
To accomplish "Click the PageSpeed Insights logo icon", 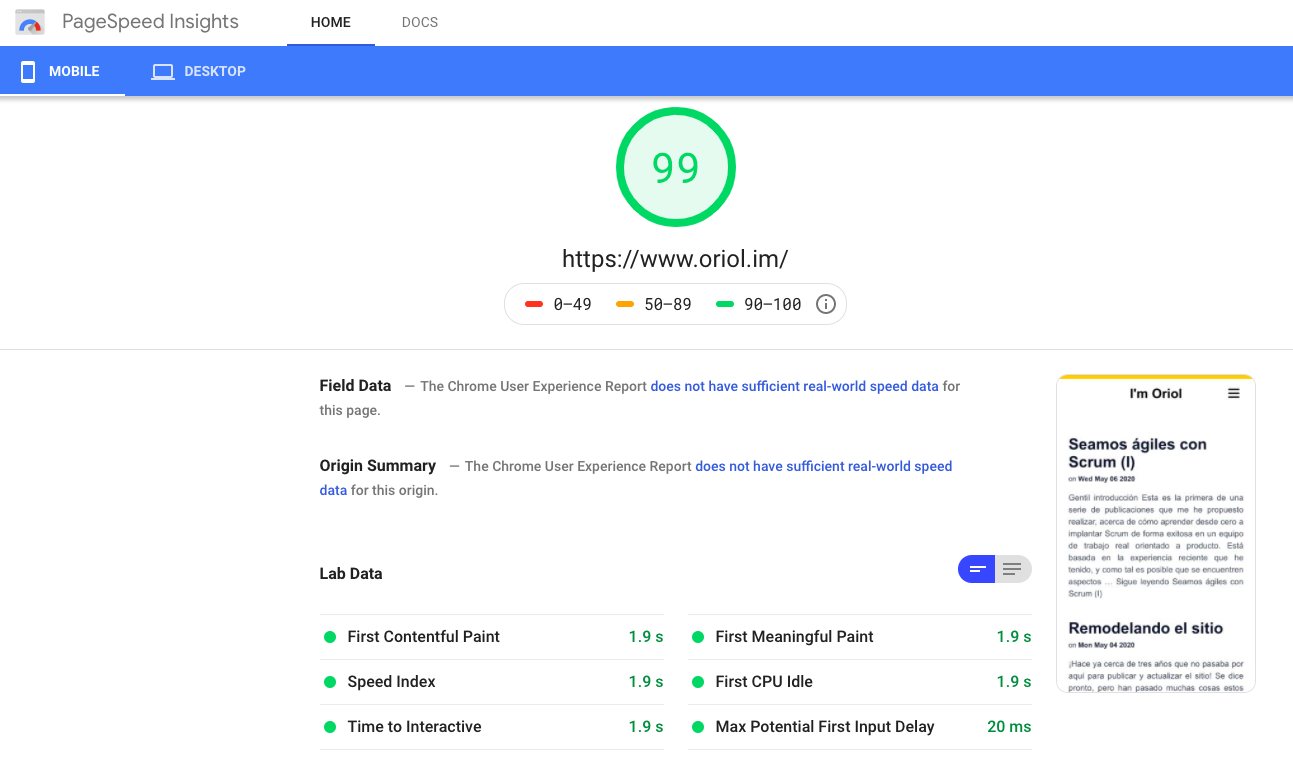I will point(31,22).
